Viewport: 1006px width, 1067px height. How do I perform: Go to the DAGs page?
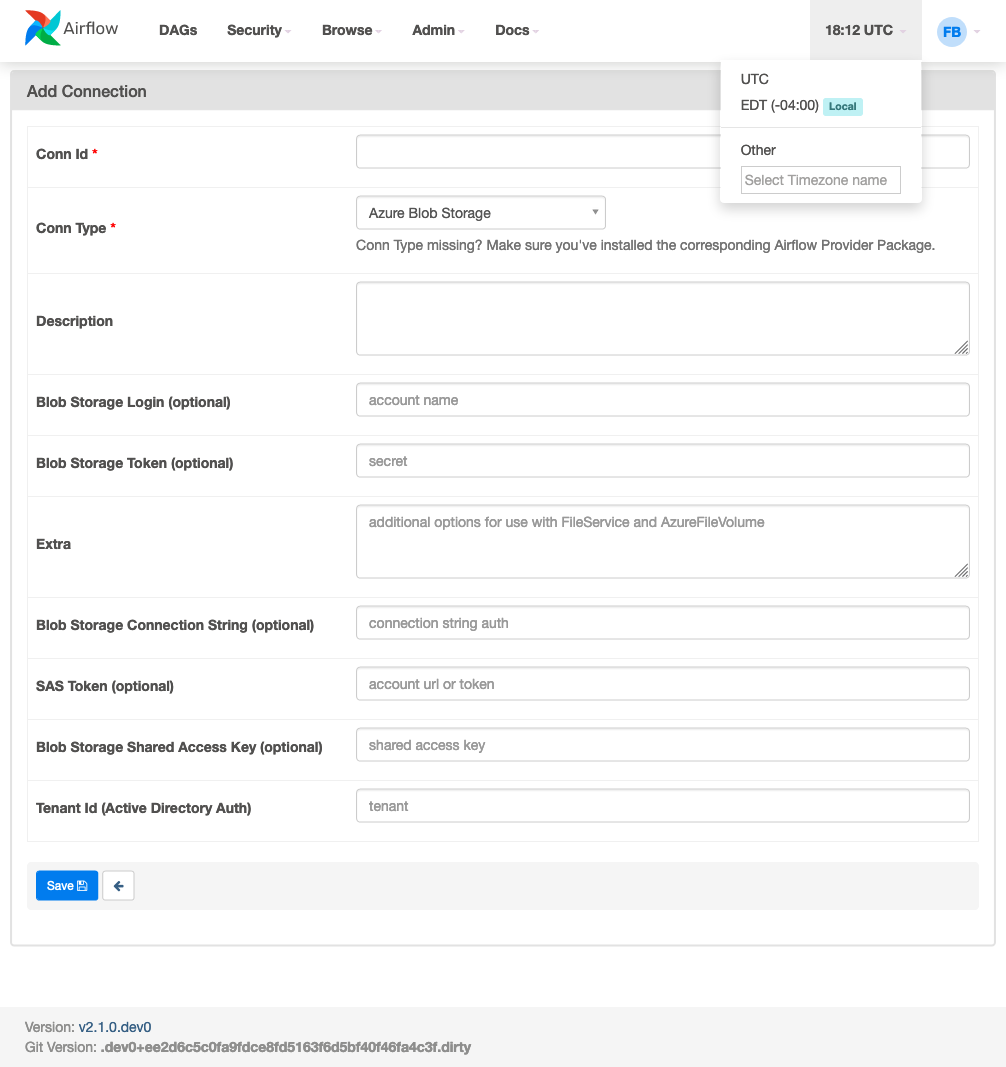click(178, 30)
